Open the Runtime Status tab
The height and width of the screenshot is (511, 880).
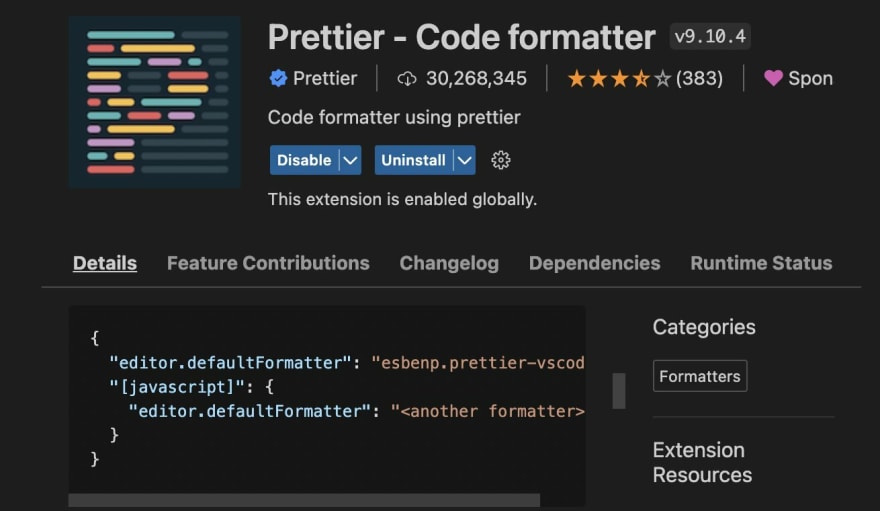click(761, 263)
